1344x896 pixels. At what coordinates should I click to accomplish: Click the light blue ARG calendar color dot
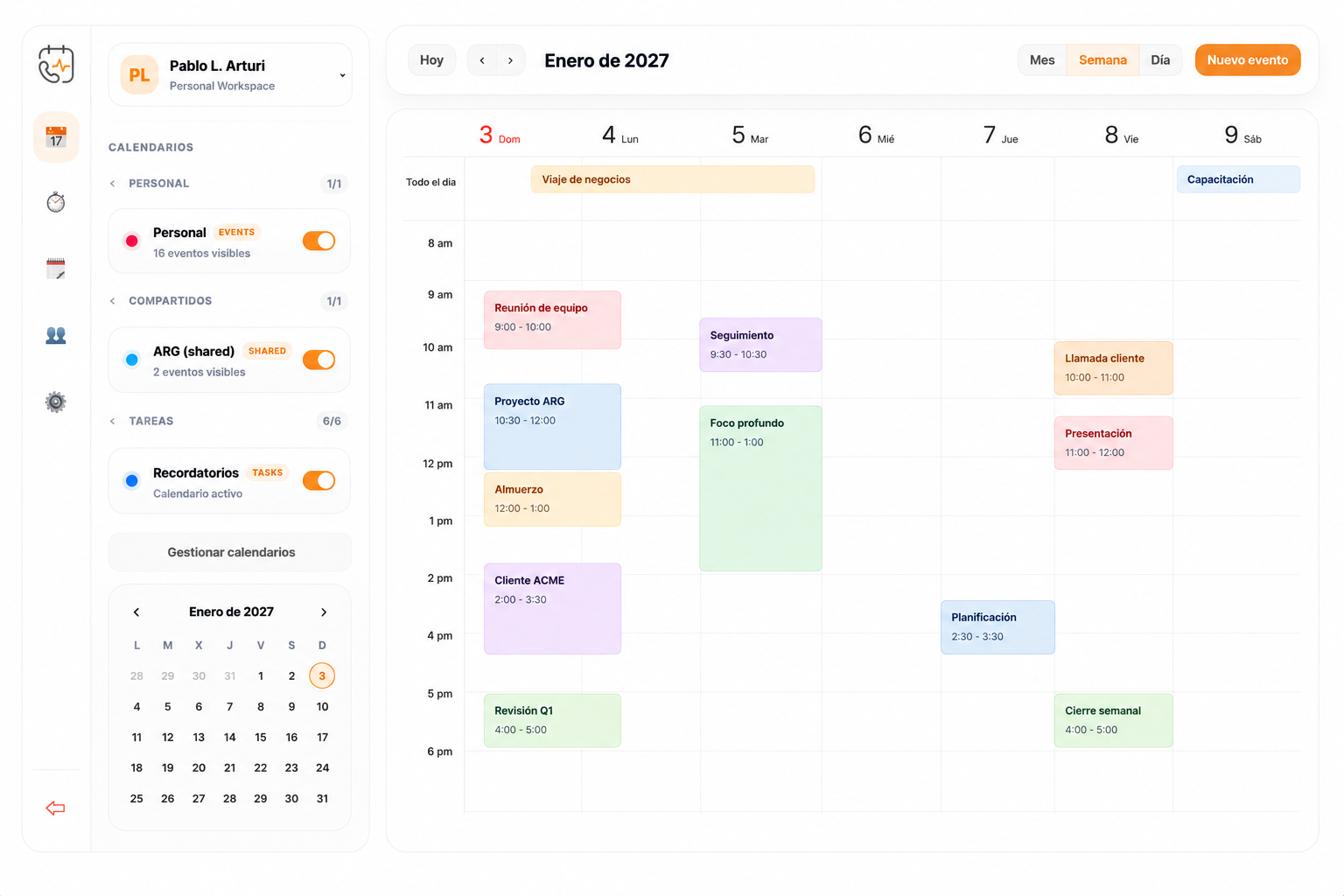pyautogui.click(x=132, y=360)
